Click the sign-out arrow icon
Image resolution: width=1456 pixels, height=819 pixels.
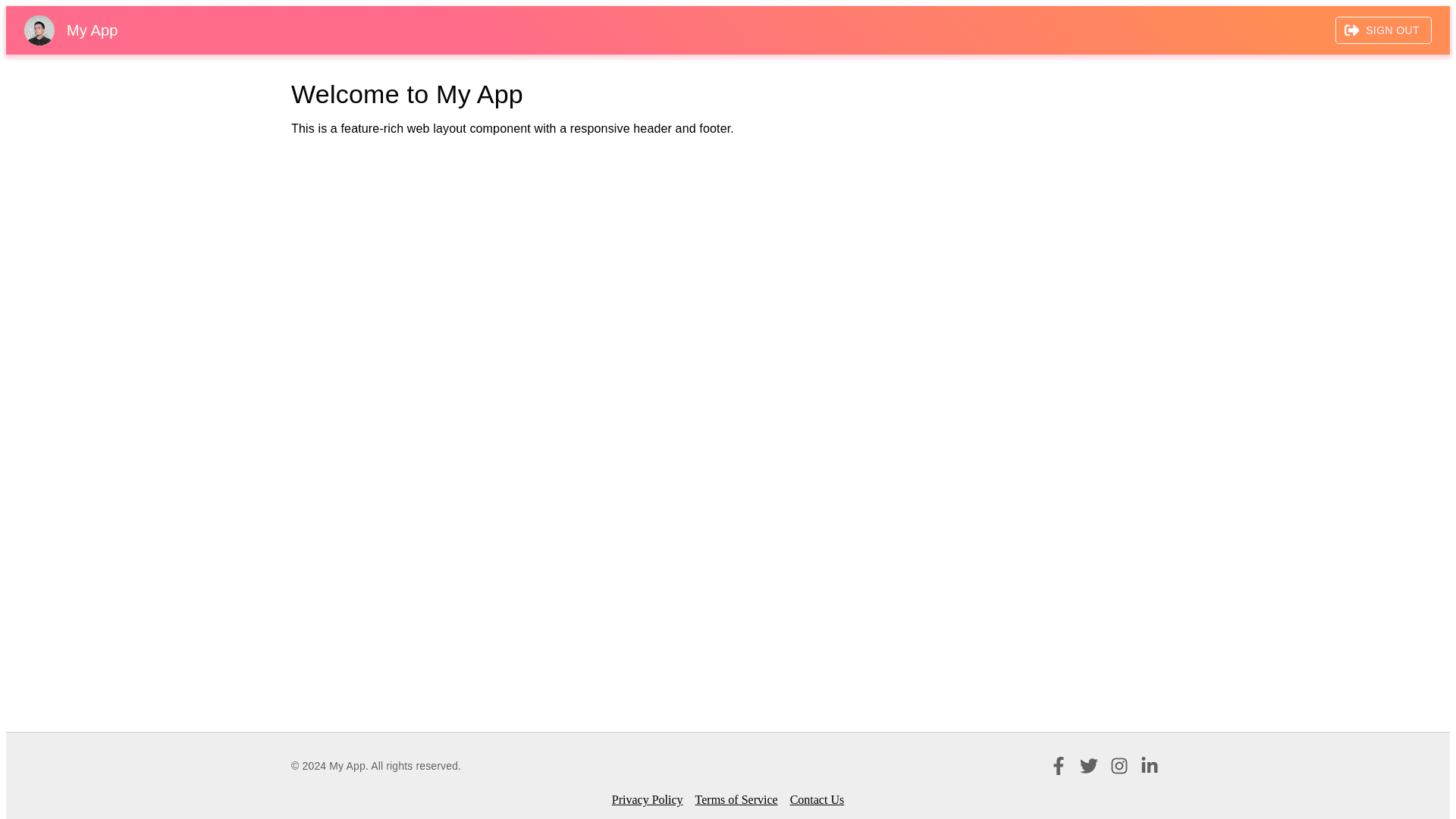click(1351, 30)
